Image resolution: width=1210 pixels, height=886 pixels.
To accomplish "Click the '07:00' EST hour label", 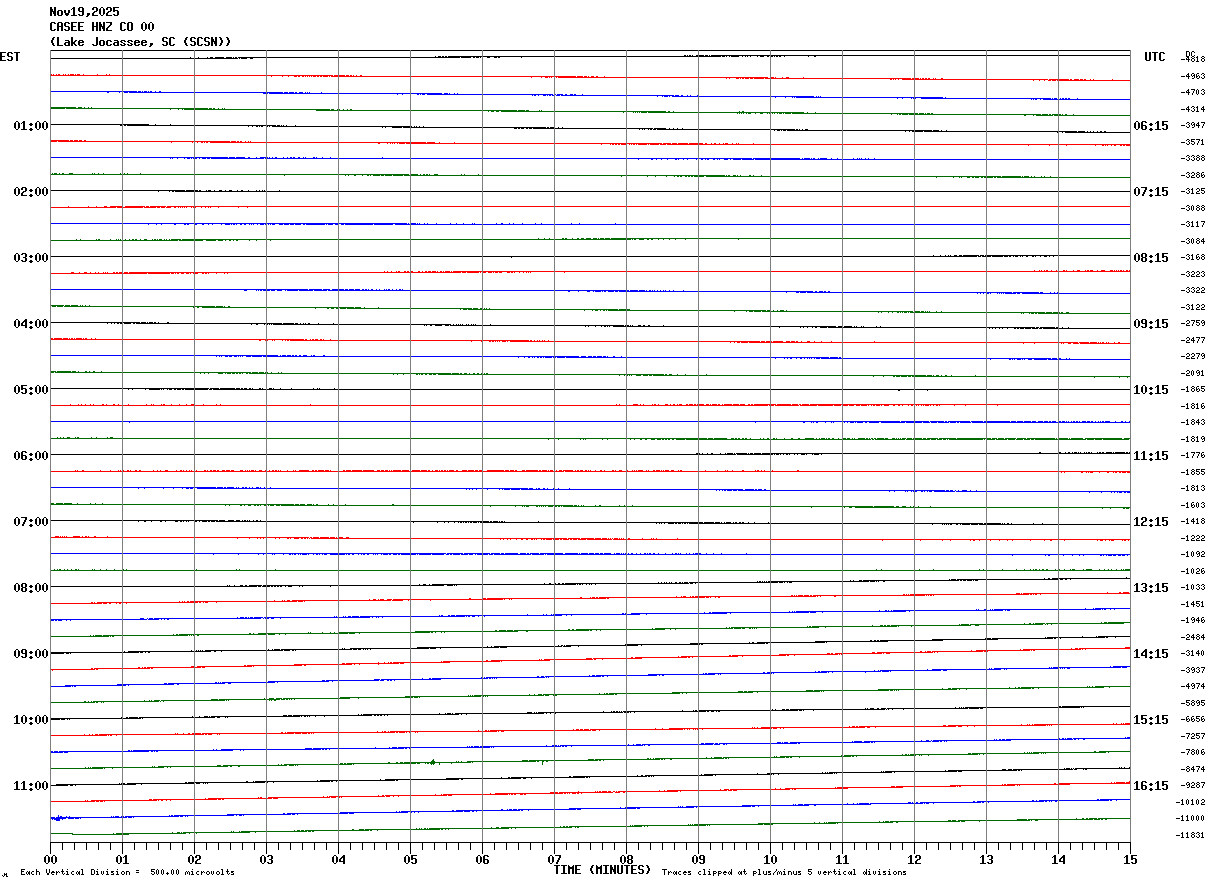I will [x=31, y=522].
